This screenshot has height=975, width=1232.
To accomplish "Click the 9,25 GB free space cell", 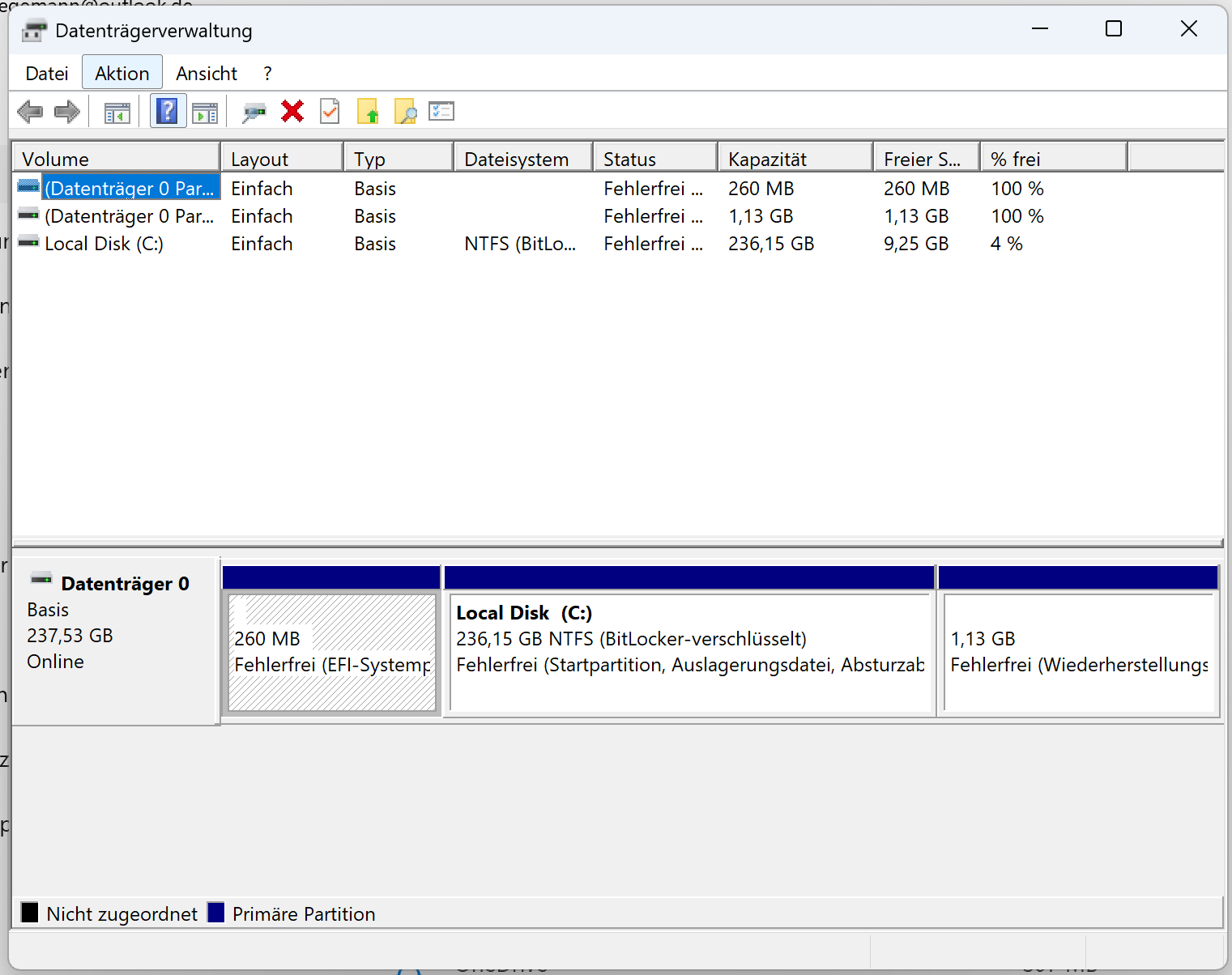I will (916, 244).
